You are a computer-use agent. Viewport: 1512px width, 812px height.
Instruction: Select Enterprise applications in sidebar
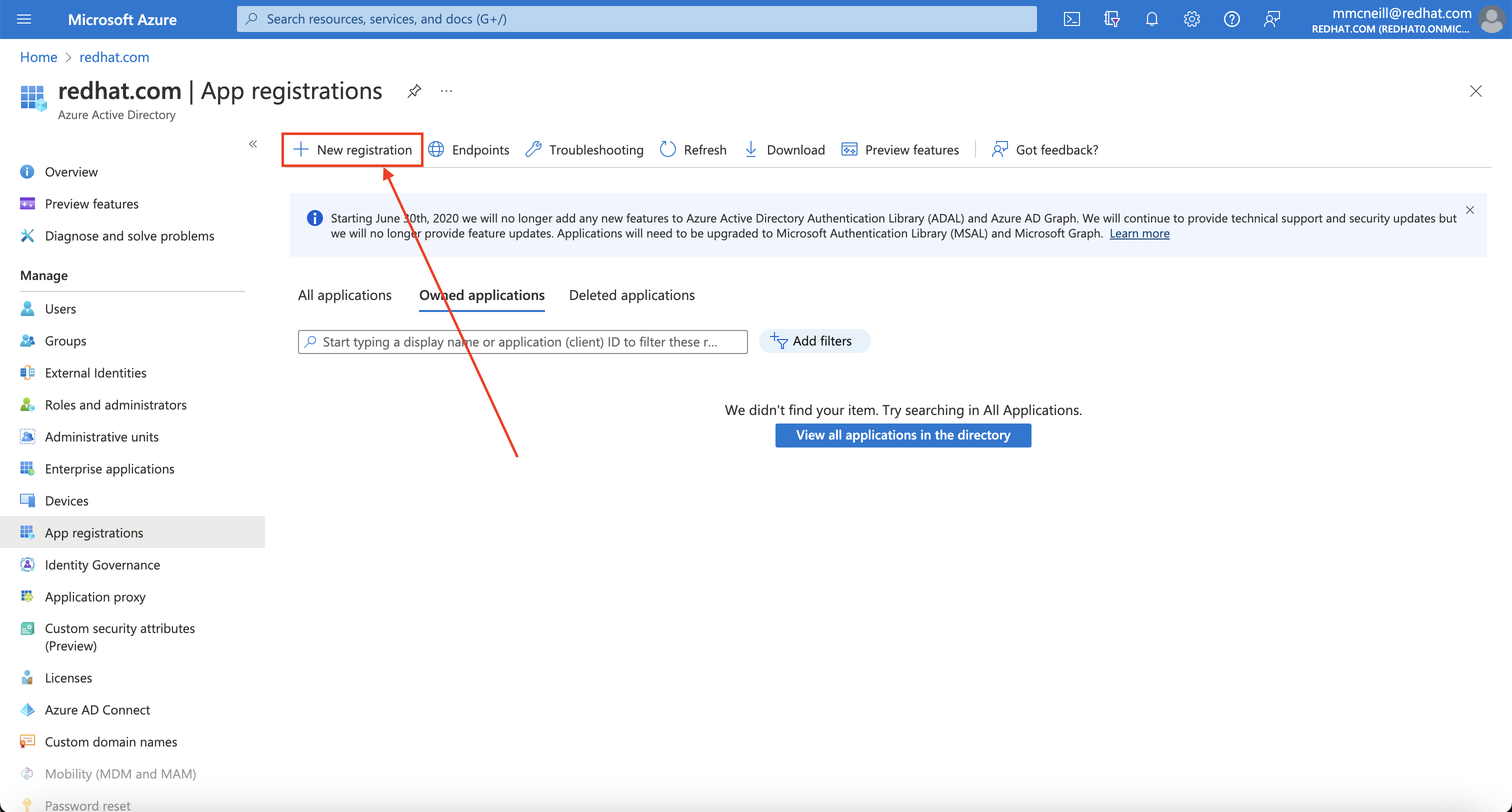click(x=109, y=467)
